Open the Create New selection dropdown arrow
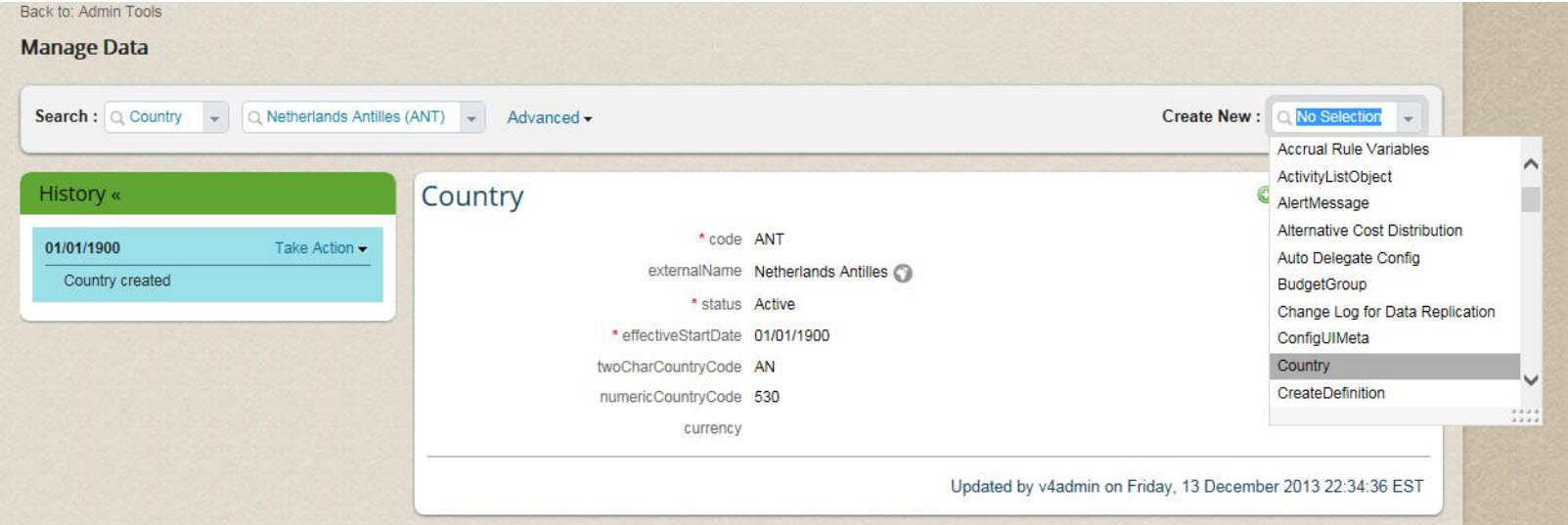Screen dimensions: 1568x525 coord(1409,117)
